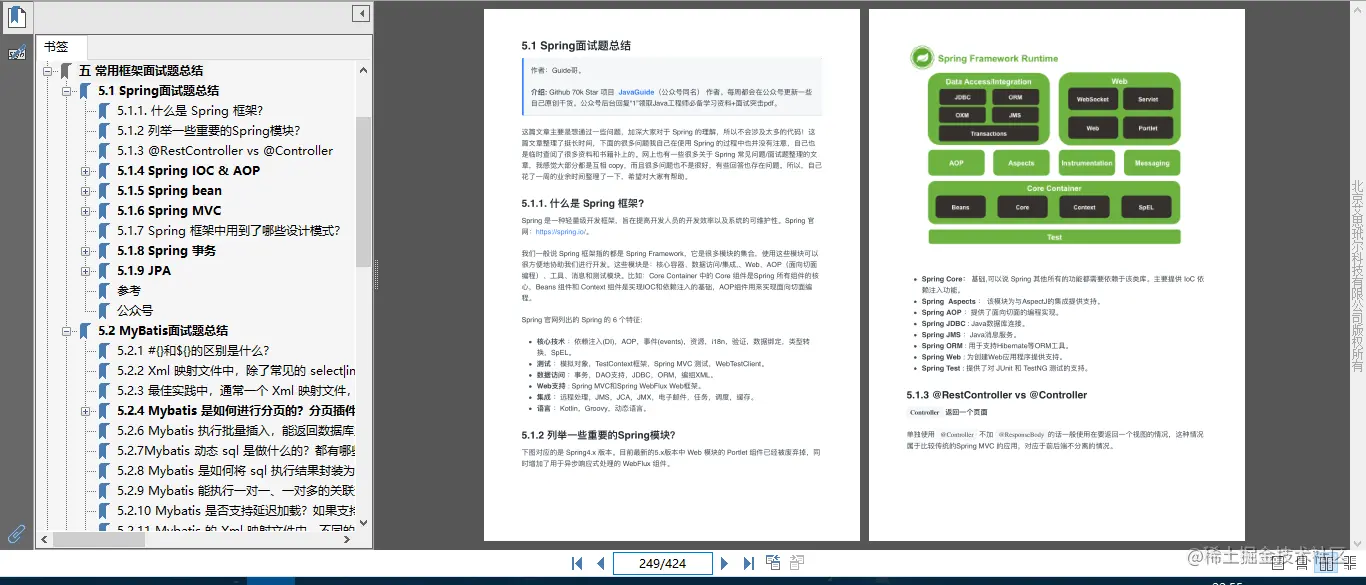Go to the previous page
Viewport: 1366px width, 585px height.
600,563
